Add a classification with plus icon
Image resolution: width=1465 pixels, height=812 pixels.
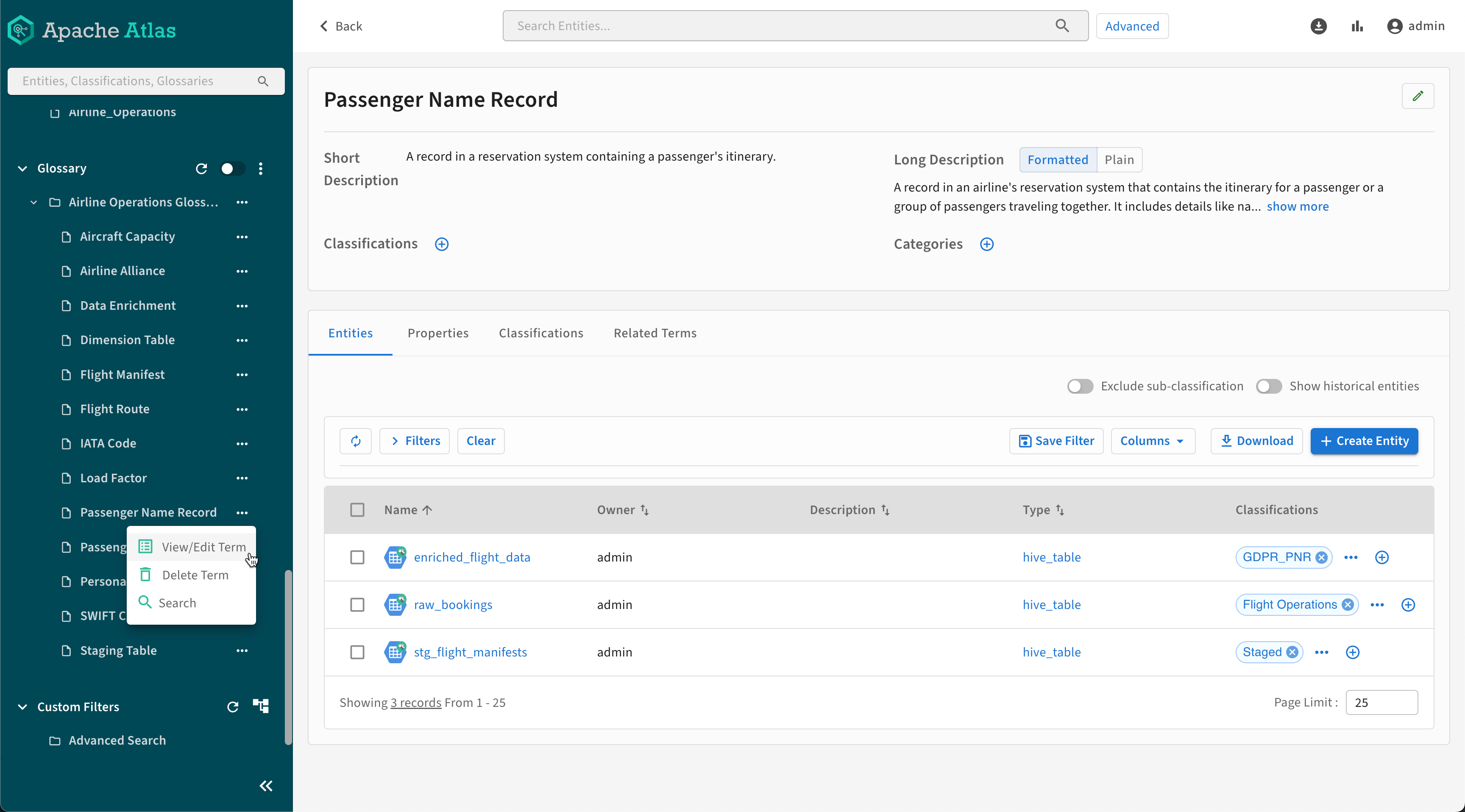[x=441, y=244]
